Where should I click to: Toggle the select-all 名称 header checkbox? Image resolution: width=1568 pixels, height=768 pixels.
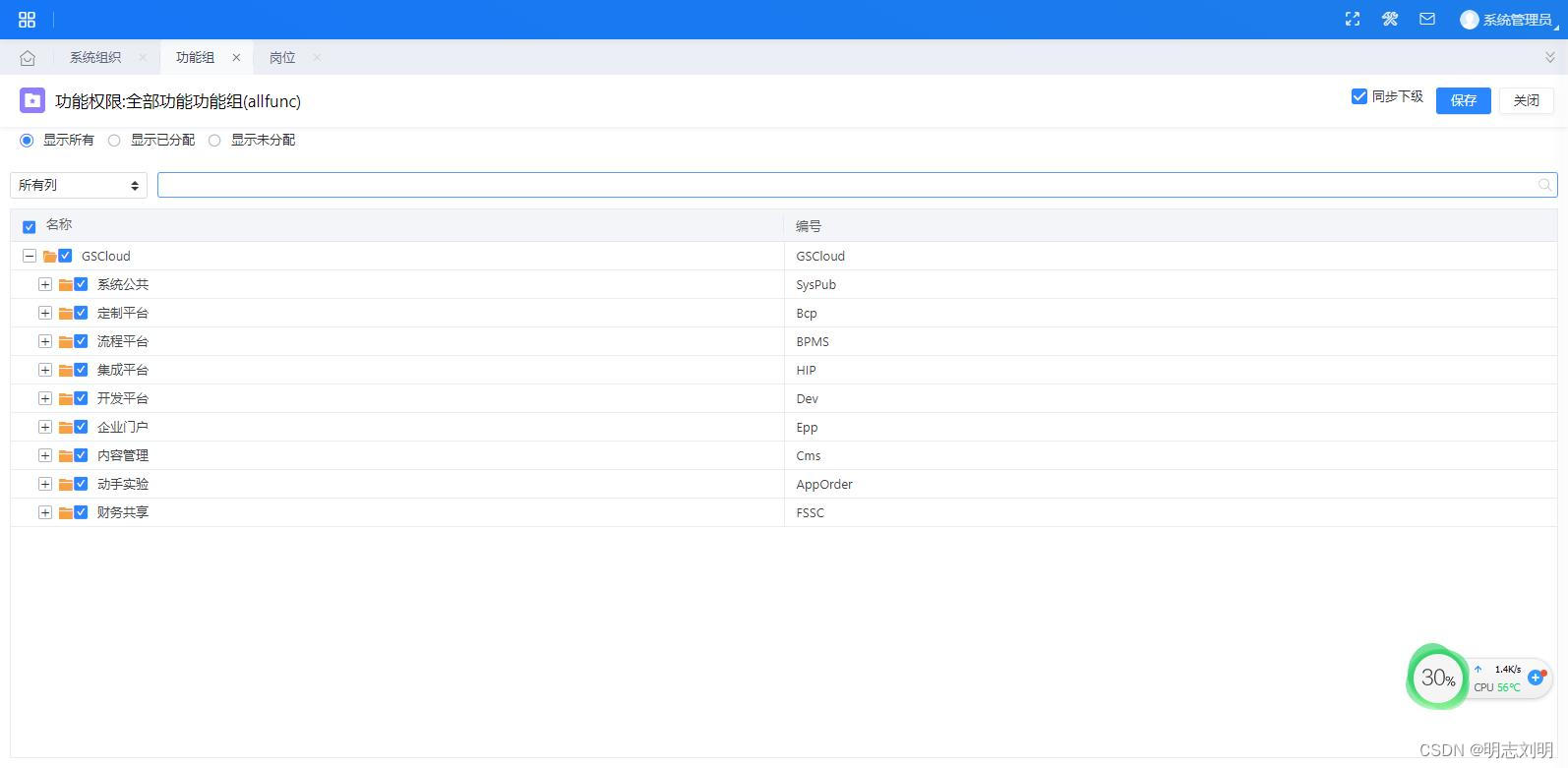(29, 227)
